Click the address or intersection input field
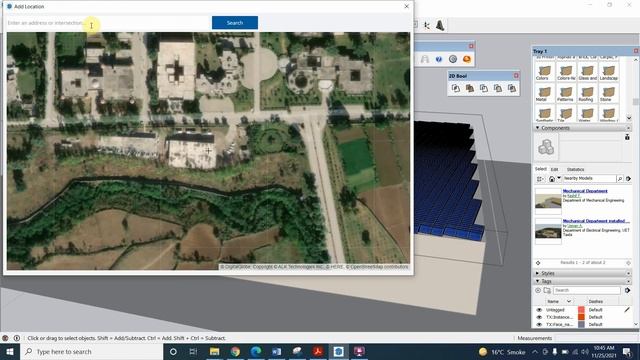640x360 pixels. (x=108, y=23)
